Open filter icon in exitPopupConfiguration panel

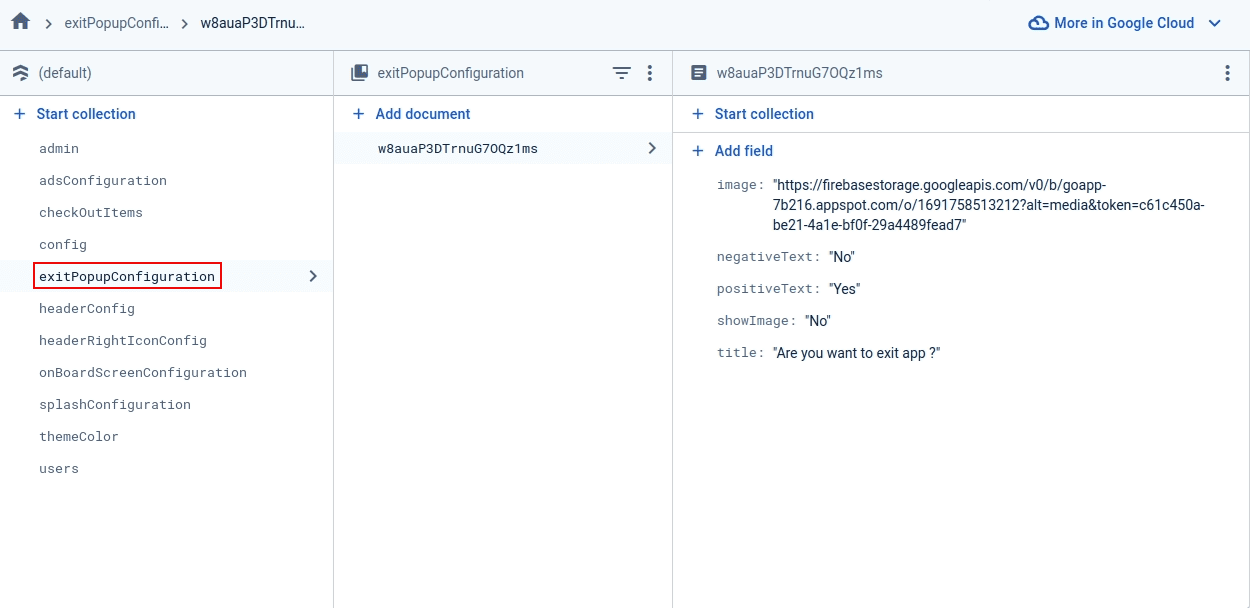(622, 73)
